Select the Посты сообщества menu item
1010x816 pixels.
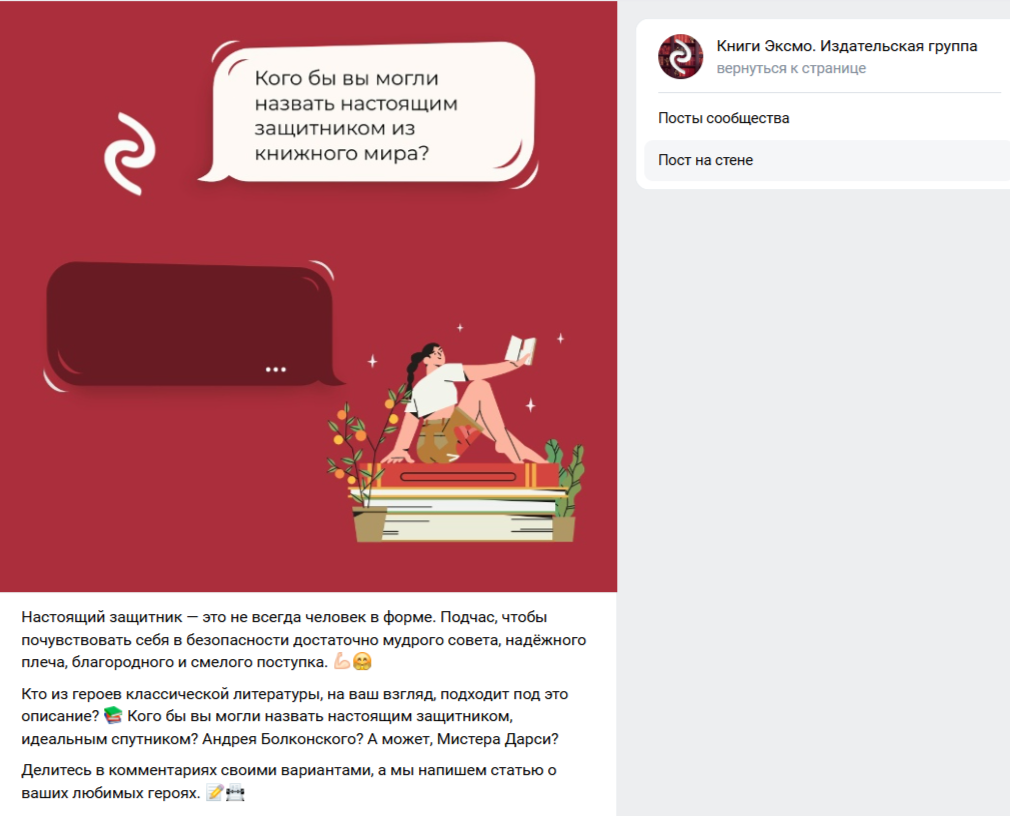(x=723, y=118)
